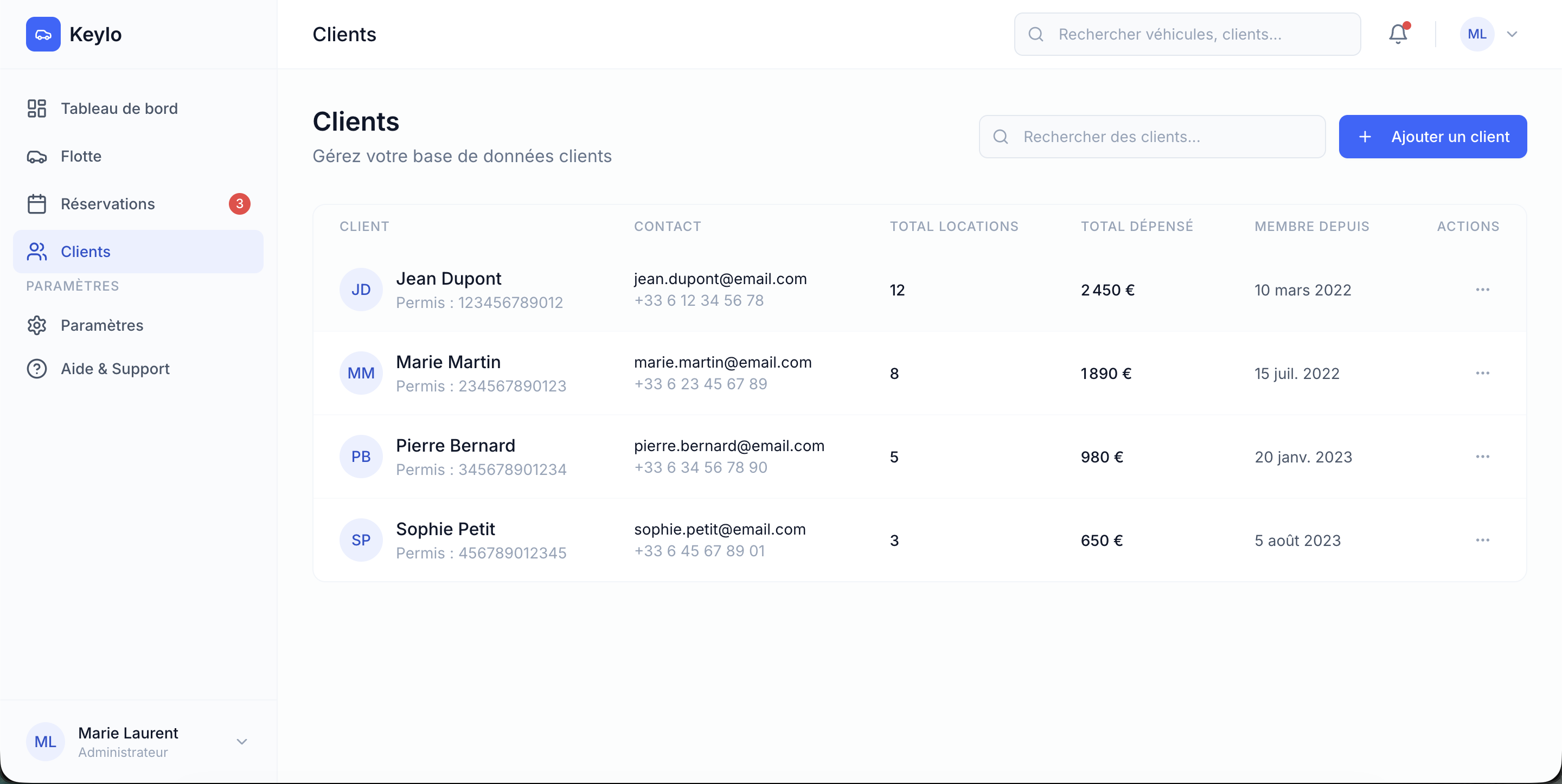Click the ML avatar in the top header

click(1477, 35)
